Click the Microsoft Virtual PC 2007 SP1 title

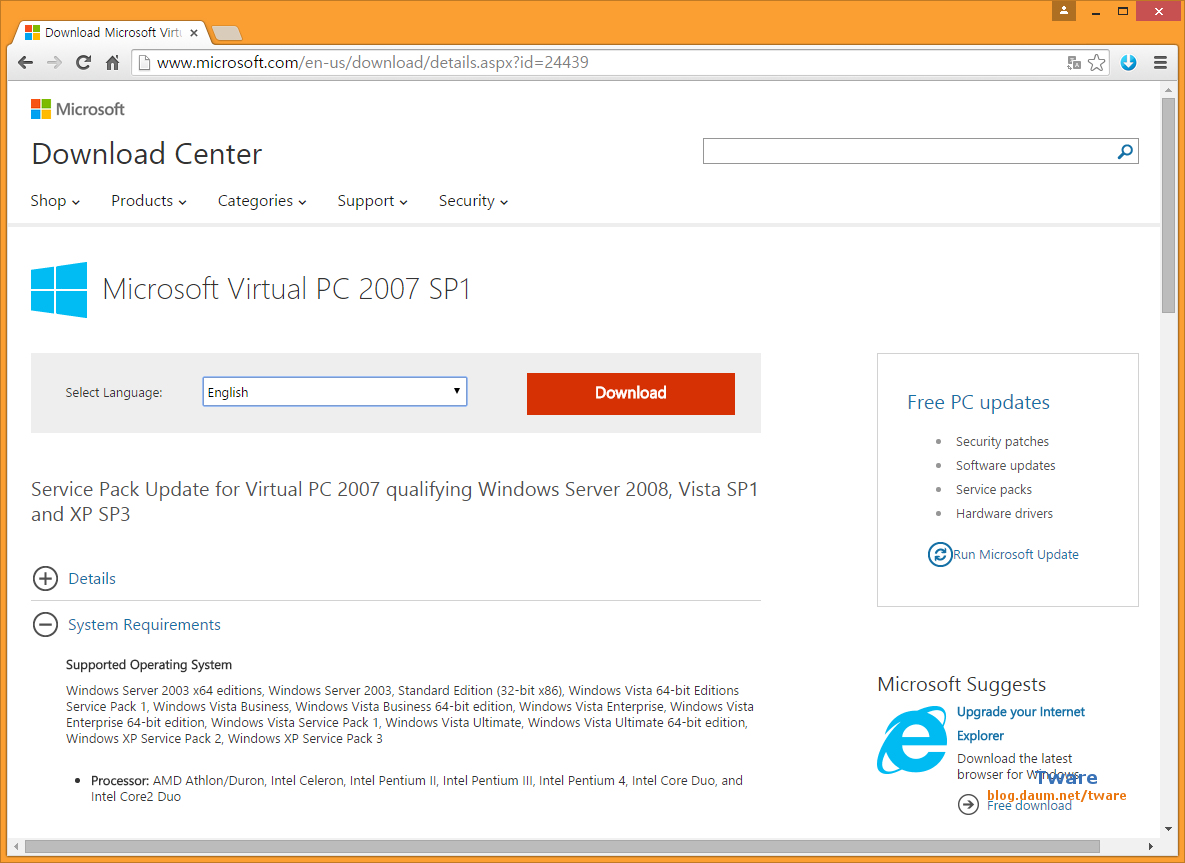point(286,289)
